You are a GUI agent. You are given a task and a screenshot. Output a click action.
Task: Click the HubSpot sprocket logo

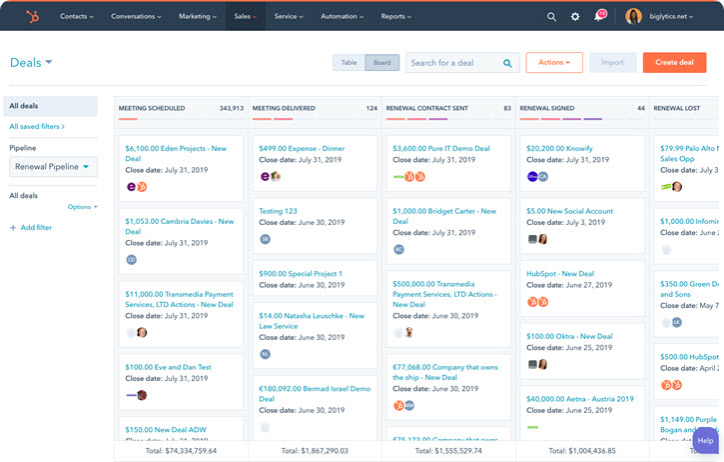[32, 17]
